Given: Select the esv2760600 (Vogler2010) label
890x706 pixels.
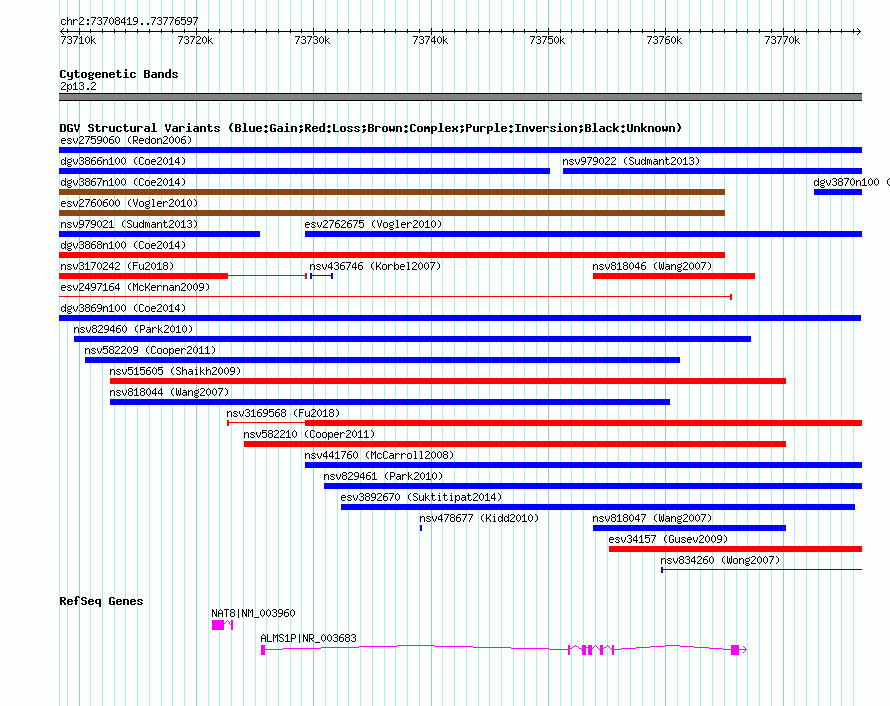Looking at the screenshot, I should (x=129, y=203).
